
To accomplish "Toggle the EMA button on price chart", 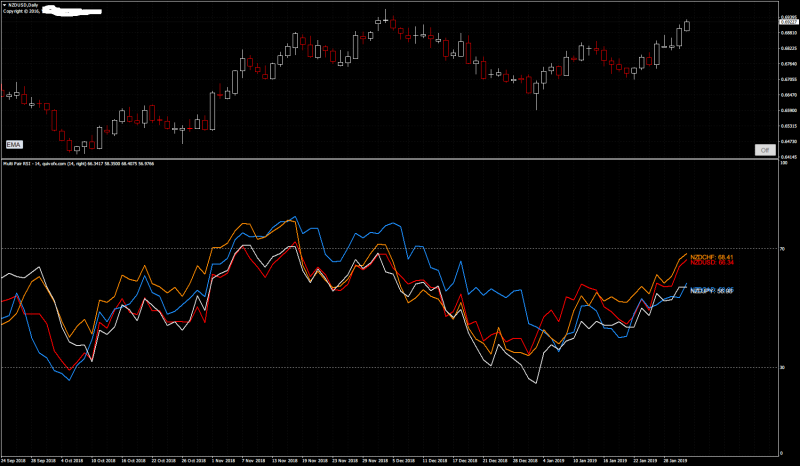I will 14,145.
